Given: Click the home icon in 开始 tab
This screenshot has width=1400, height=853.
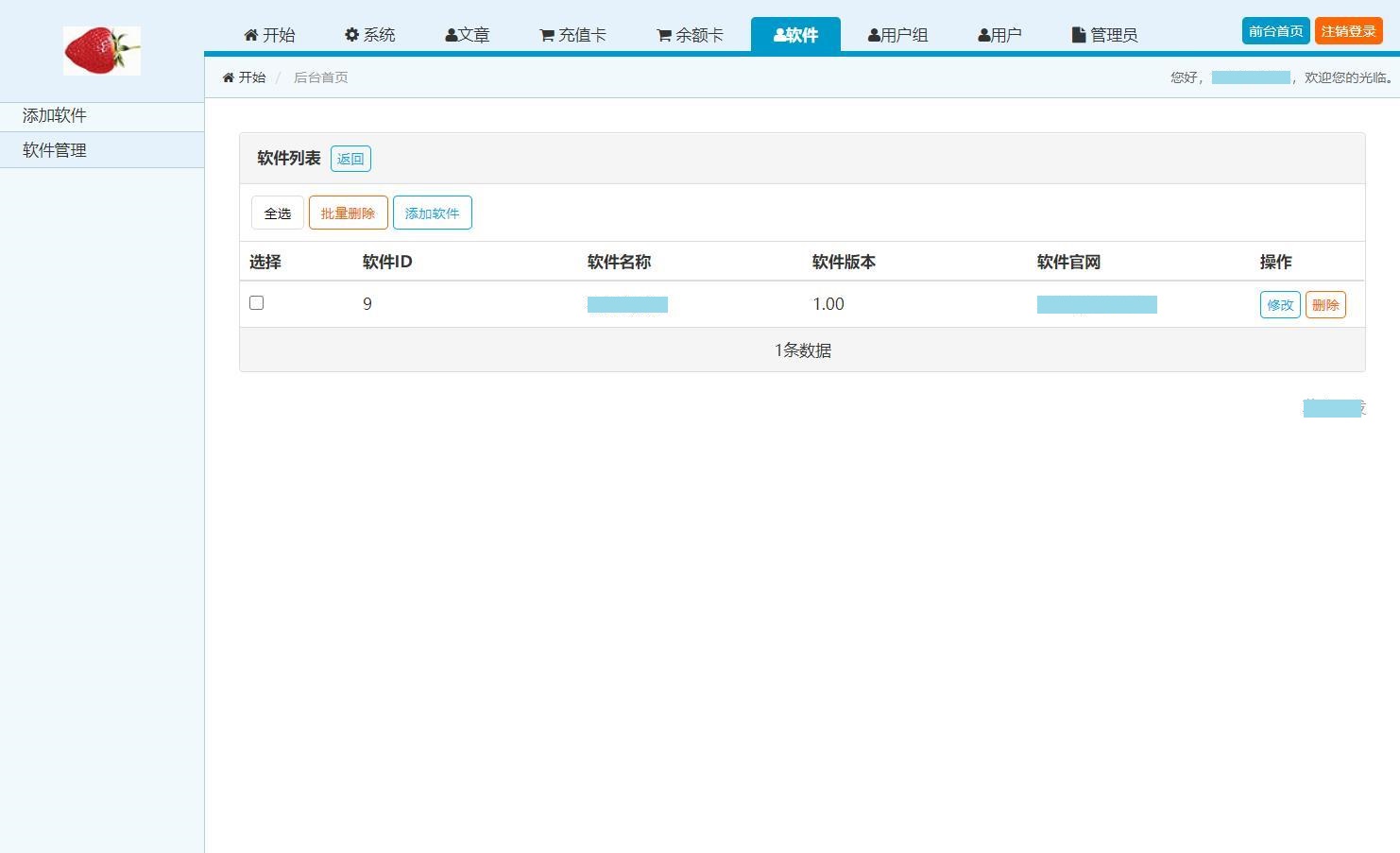Looking at the screenshot, I should coord(250,35).
